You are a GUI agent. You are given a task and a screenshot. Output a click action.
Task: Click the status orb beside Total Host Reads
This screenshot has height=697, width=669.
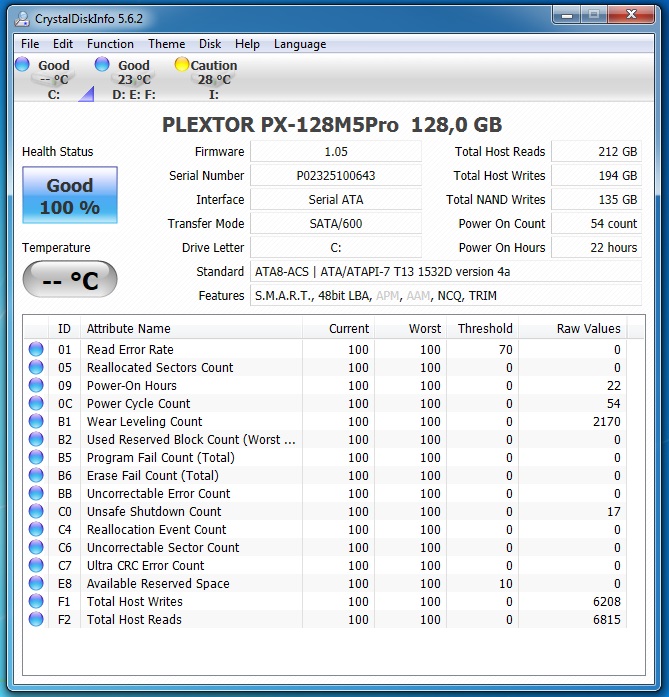point(37,620)
